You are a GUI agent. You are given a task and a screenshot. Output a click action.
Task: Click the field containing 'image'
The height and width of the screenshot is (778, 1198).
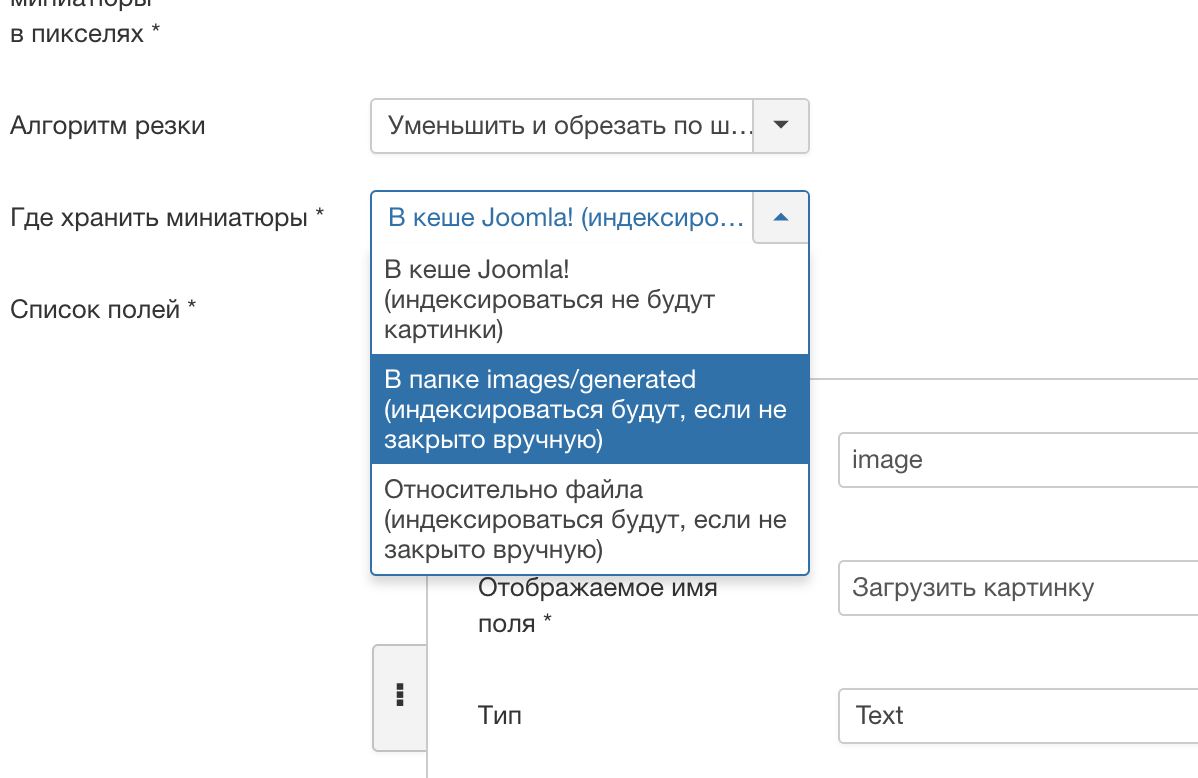1017,460
